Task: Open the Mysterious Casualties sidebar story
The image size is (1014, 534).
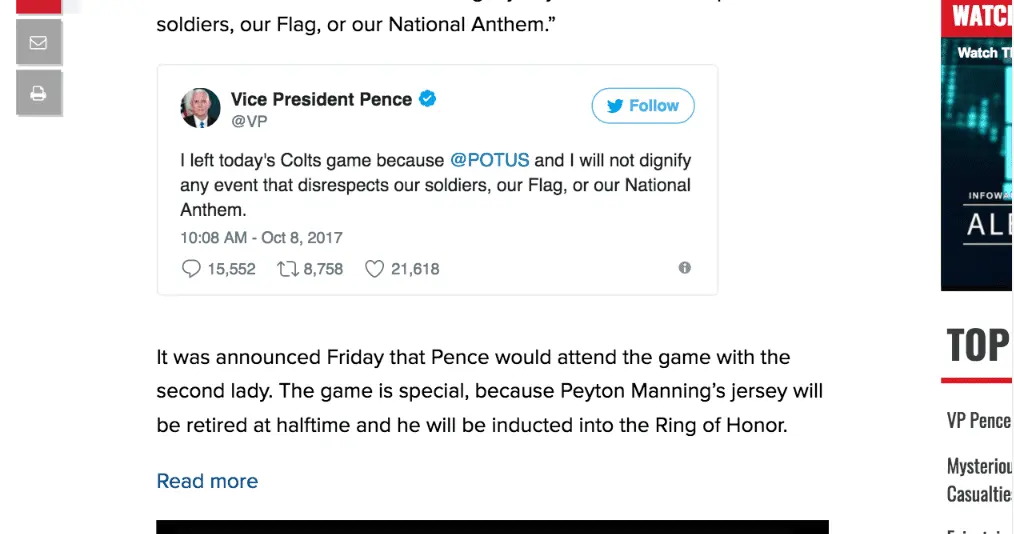Action: click(979, 480)
